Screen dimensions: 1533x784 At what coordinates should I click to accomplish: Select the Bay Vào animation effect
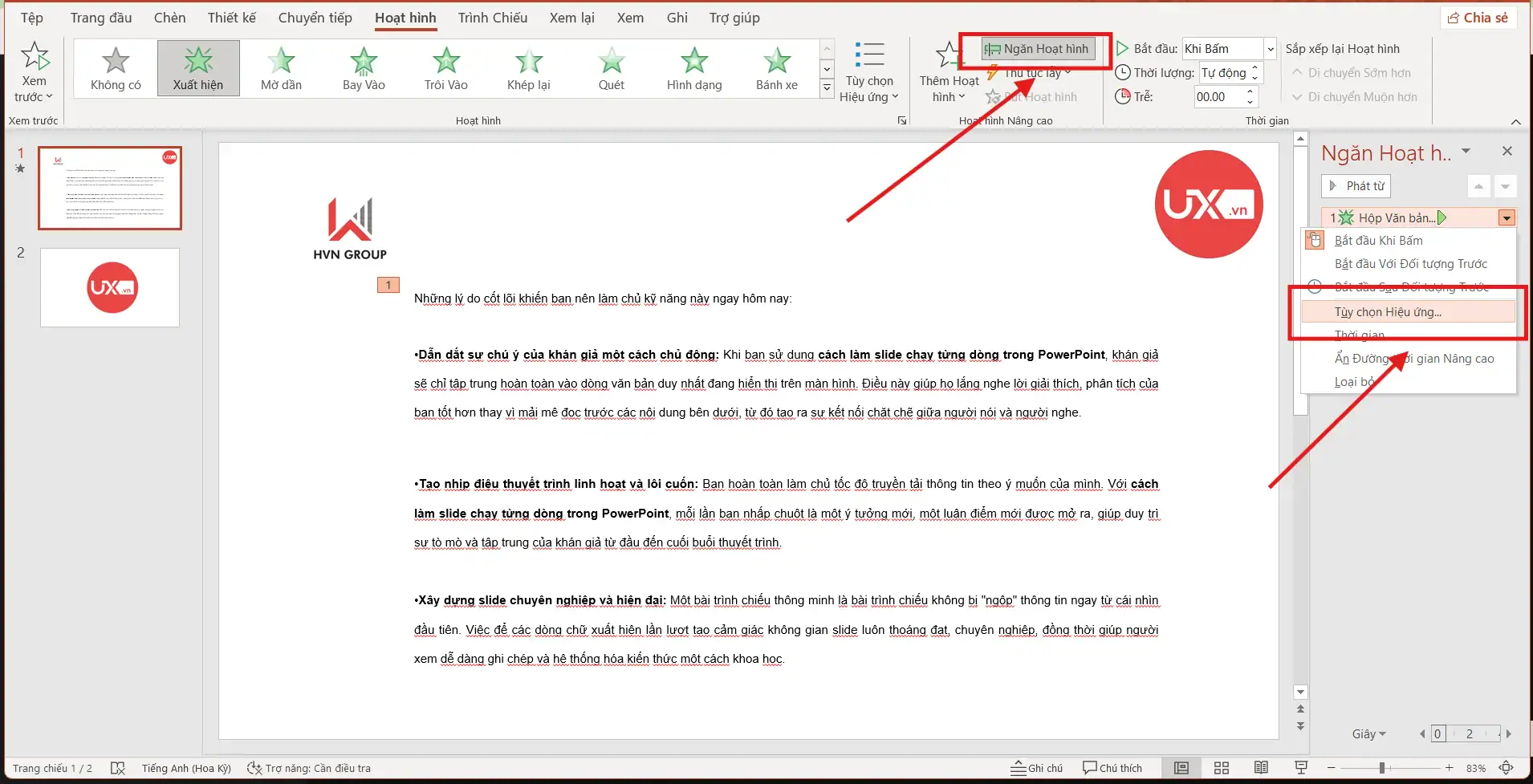point(364,68)
